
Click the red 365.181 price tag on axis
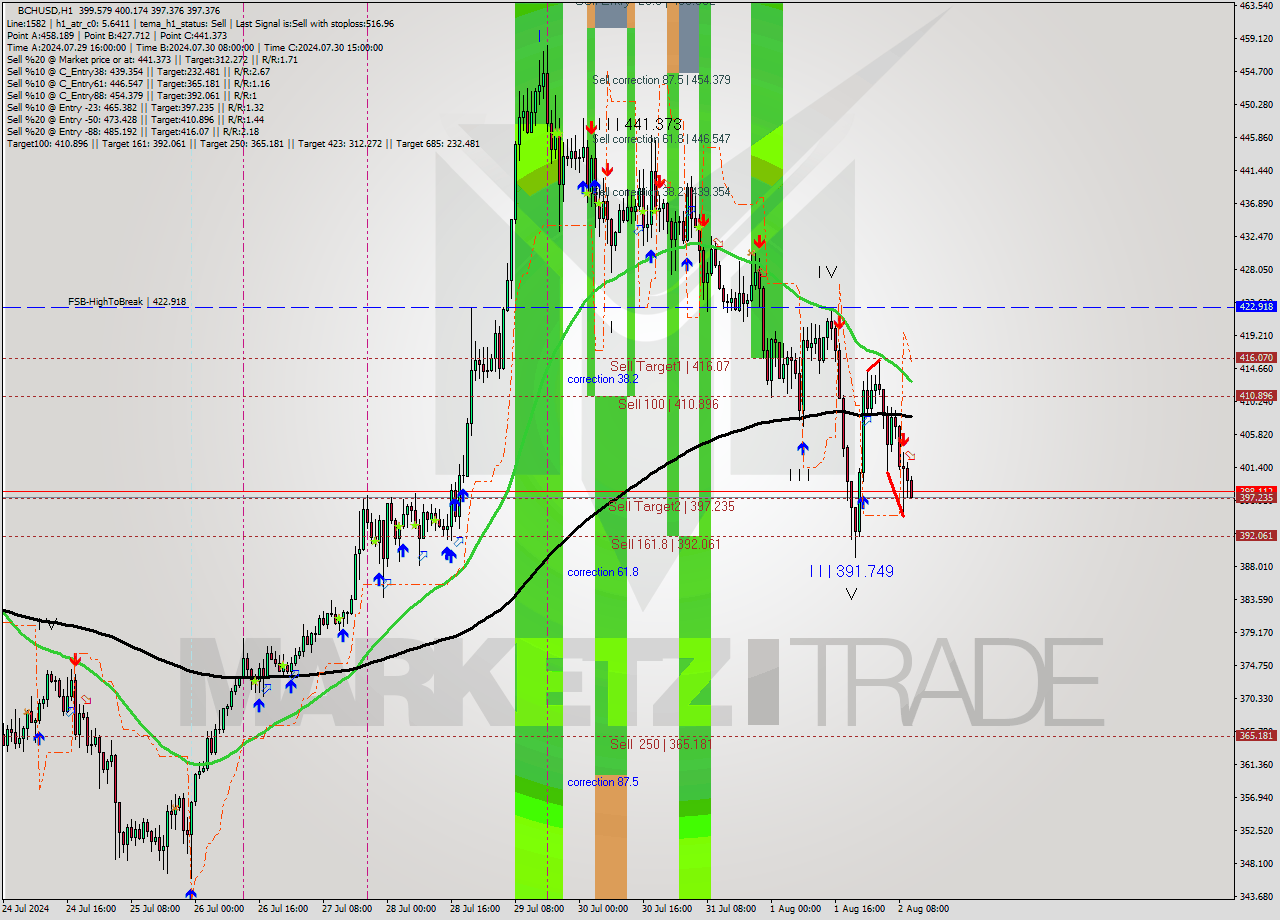click(x=1256, y=736)
